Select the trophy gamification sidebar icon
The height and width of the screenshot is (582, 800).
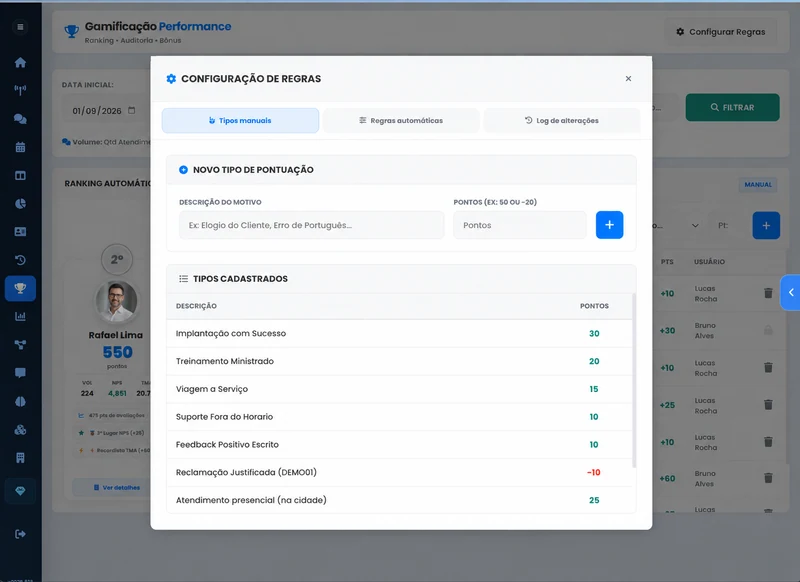20,288
